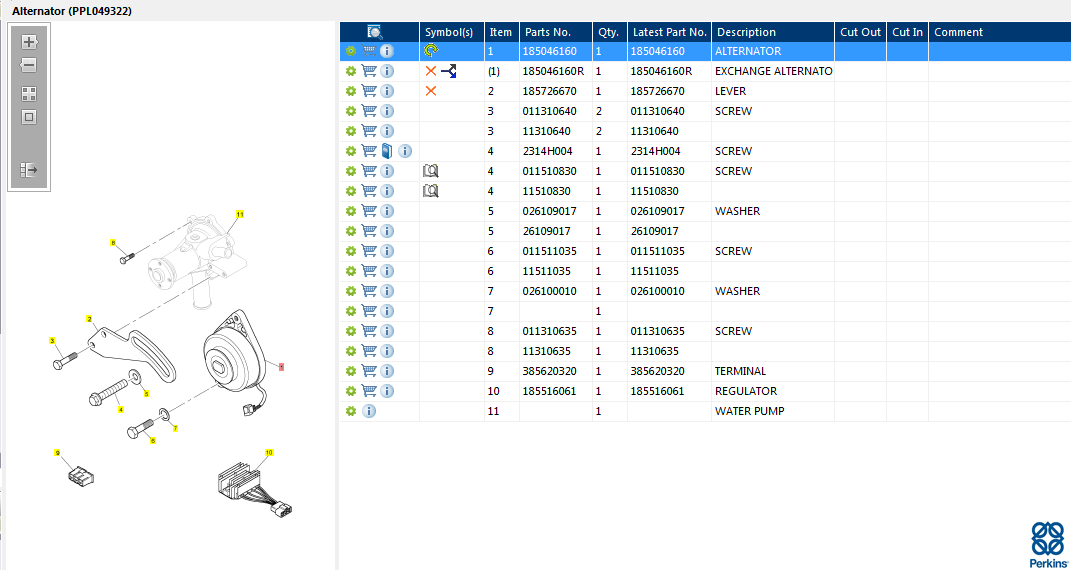
Task: Sort by the Symbol(s) column header
Action: [x=451, y=32]
